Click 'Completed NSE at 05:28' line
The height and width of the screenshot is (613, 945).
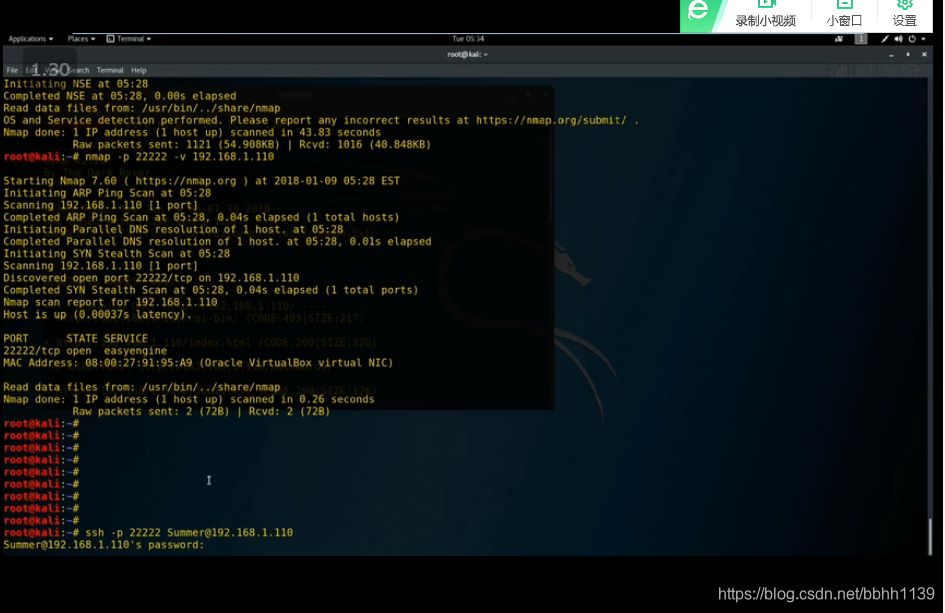[119, 96]
